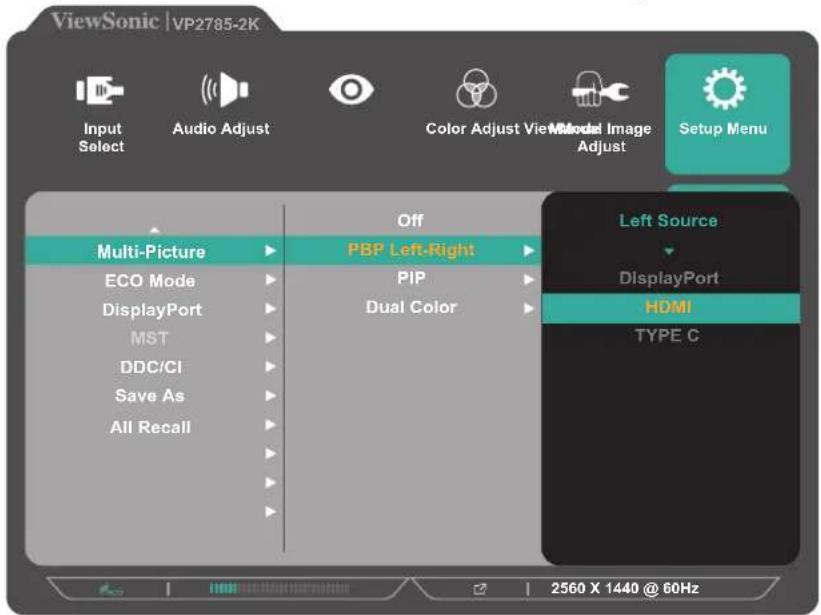Expand the arrow next to DisplayPort in setup list
821x615 pixels.
(270, 309)
